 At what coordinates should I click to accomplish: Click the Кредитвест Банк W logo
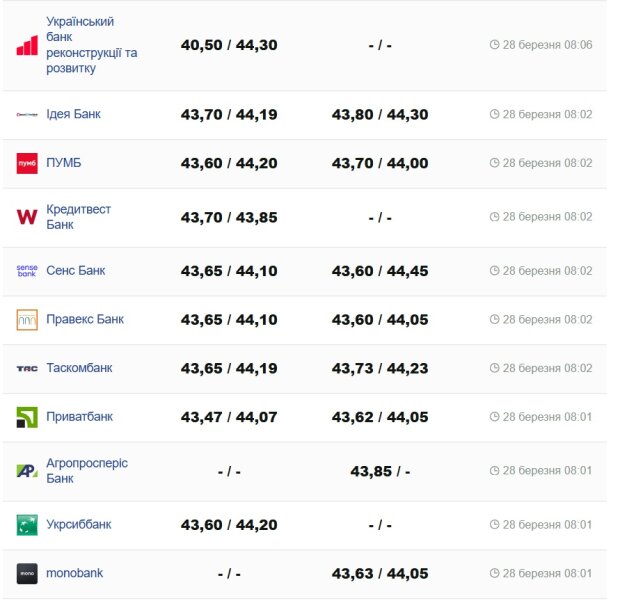coord(27,217)
